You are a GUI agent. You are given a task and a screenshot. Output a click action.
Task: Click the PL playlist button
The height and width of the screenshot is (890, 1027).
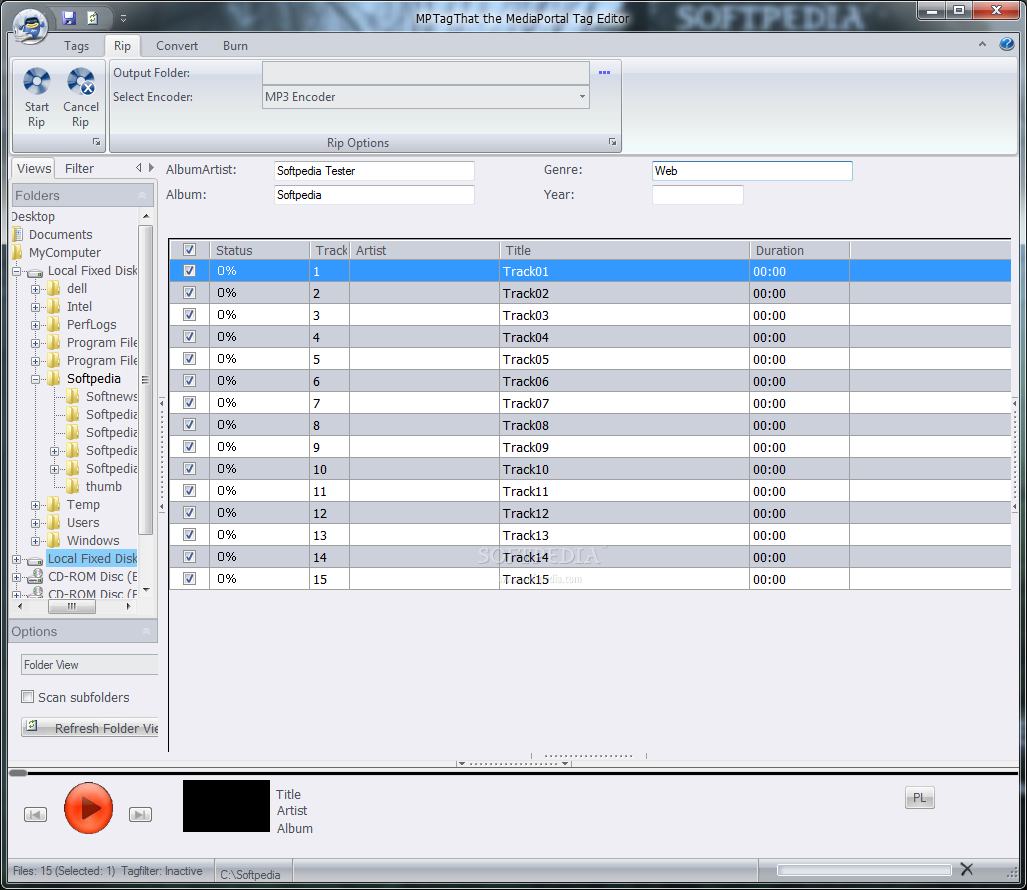920,798
